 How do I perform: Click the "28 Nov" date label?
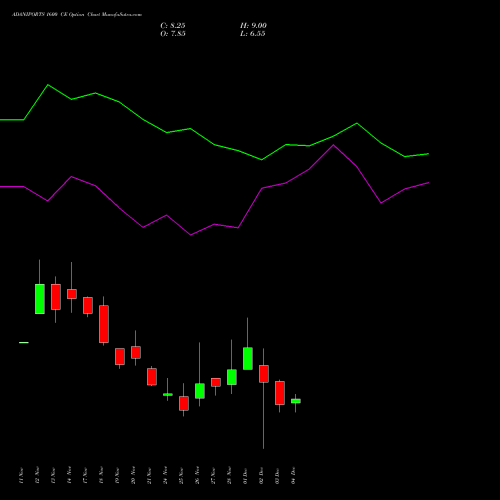coord(229,475)
